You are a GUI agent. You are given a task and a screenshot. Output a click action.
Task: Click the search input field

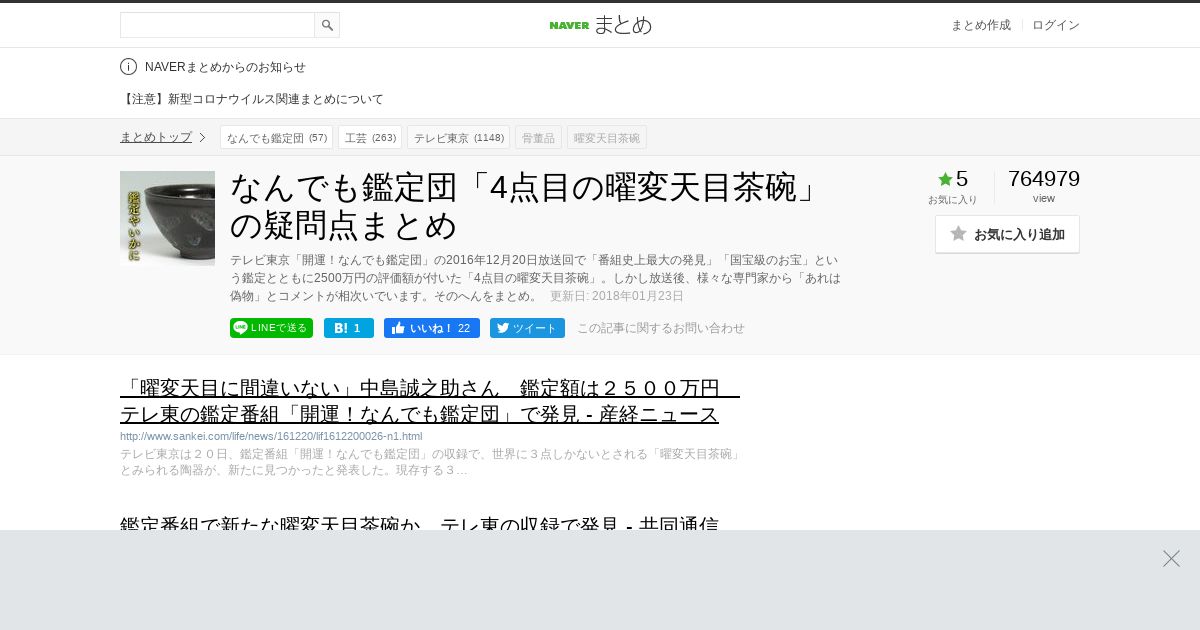coord(217,25)
